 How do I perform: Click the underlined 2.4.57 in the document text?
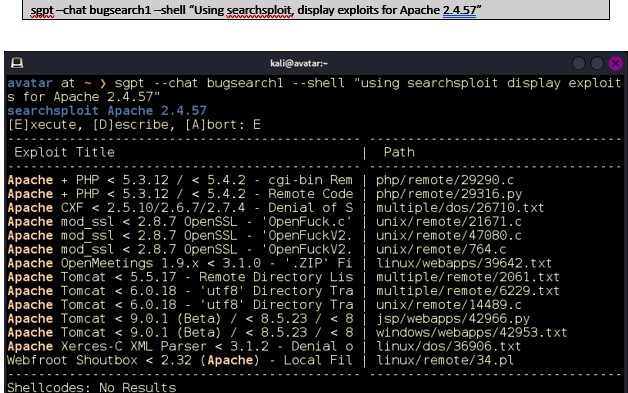point(459,10)
